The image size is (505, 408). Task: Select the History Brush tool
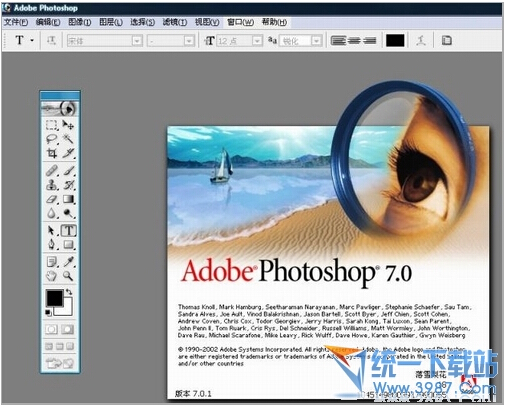point(68,185)
